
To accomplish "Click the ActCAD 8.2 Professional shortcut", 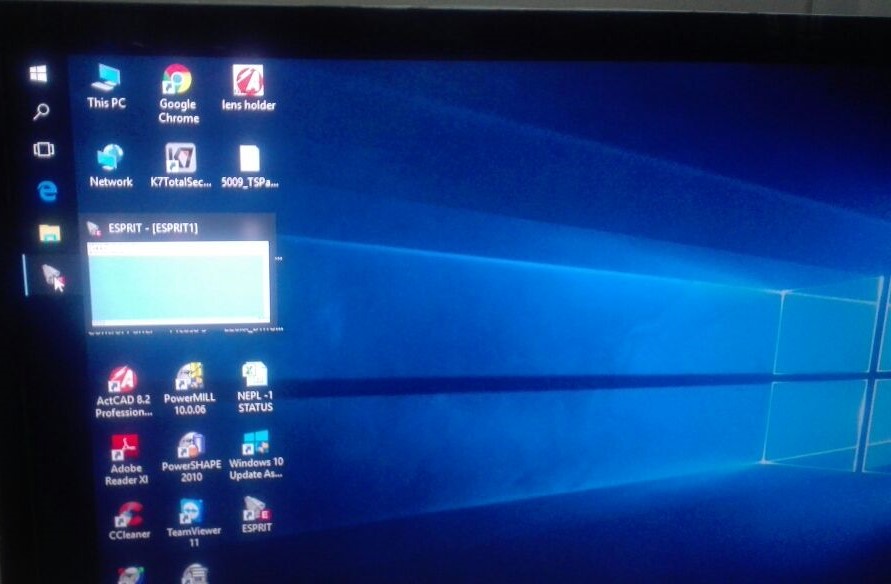I will point(123,381).
